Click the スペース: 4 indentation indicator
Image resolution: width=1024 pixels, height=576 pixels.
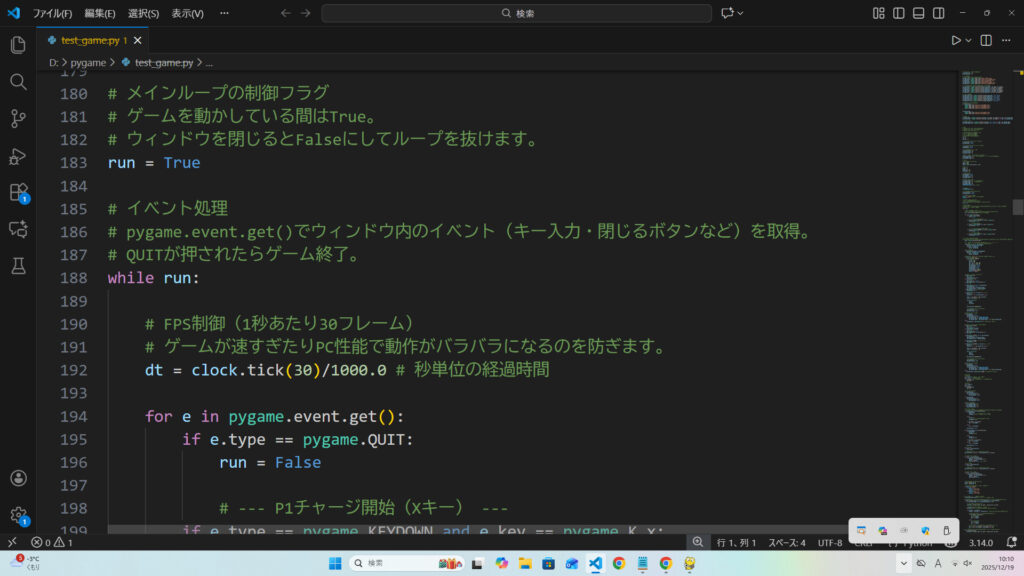point(786,542)
